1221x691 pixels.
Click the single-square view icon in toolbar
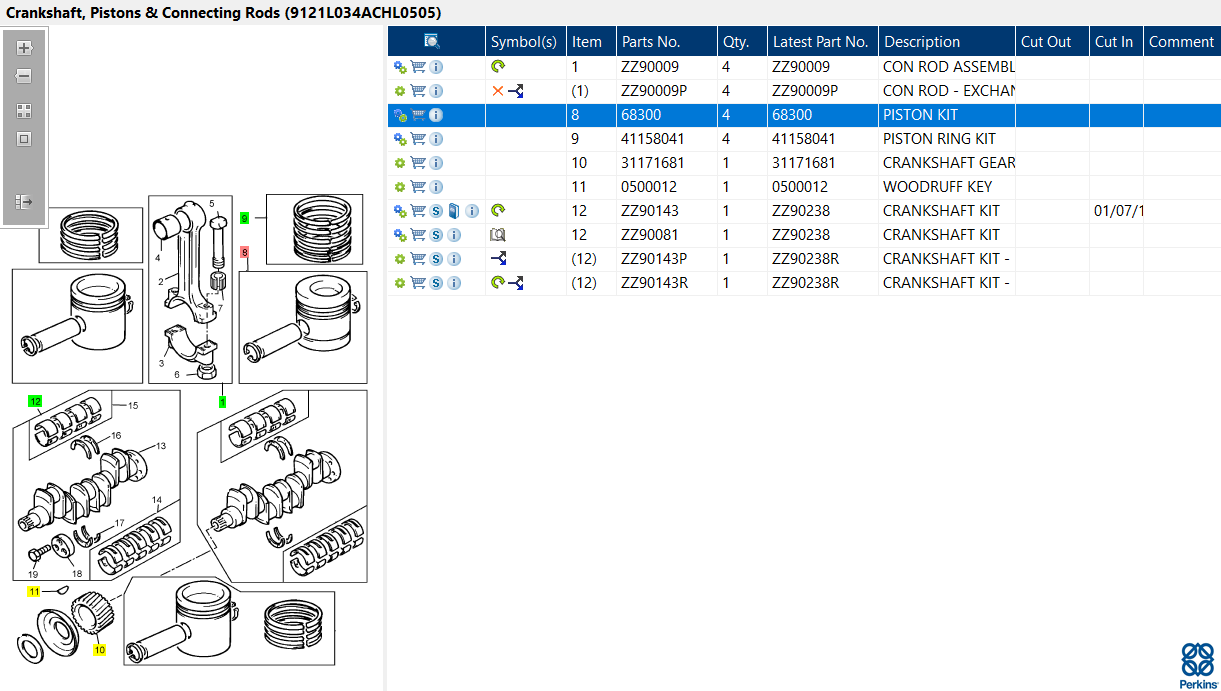point(25,139)
